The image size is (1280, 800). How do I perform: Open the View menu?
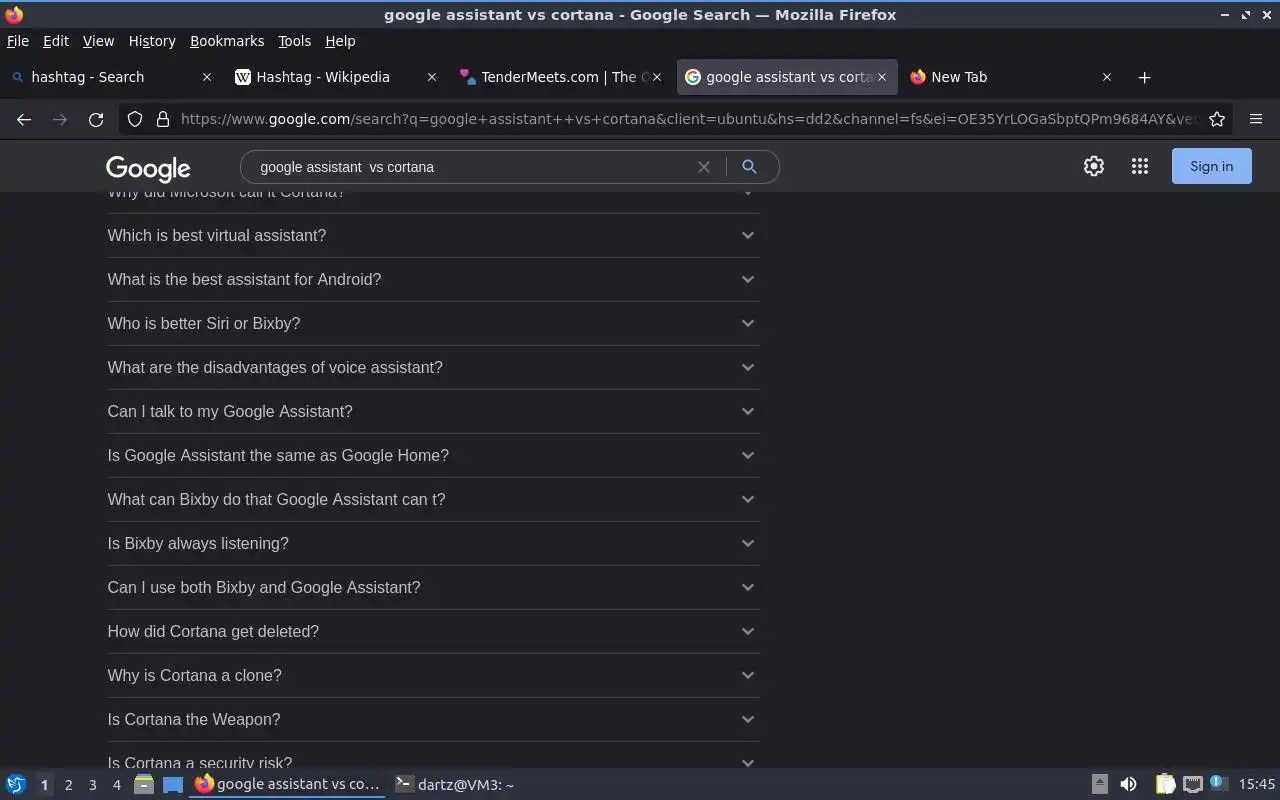click(x=98, y=41)
